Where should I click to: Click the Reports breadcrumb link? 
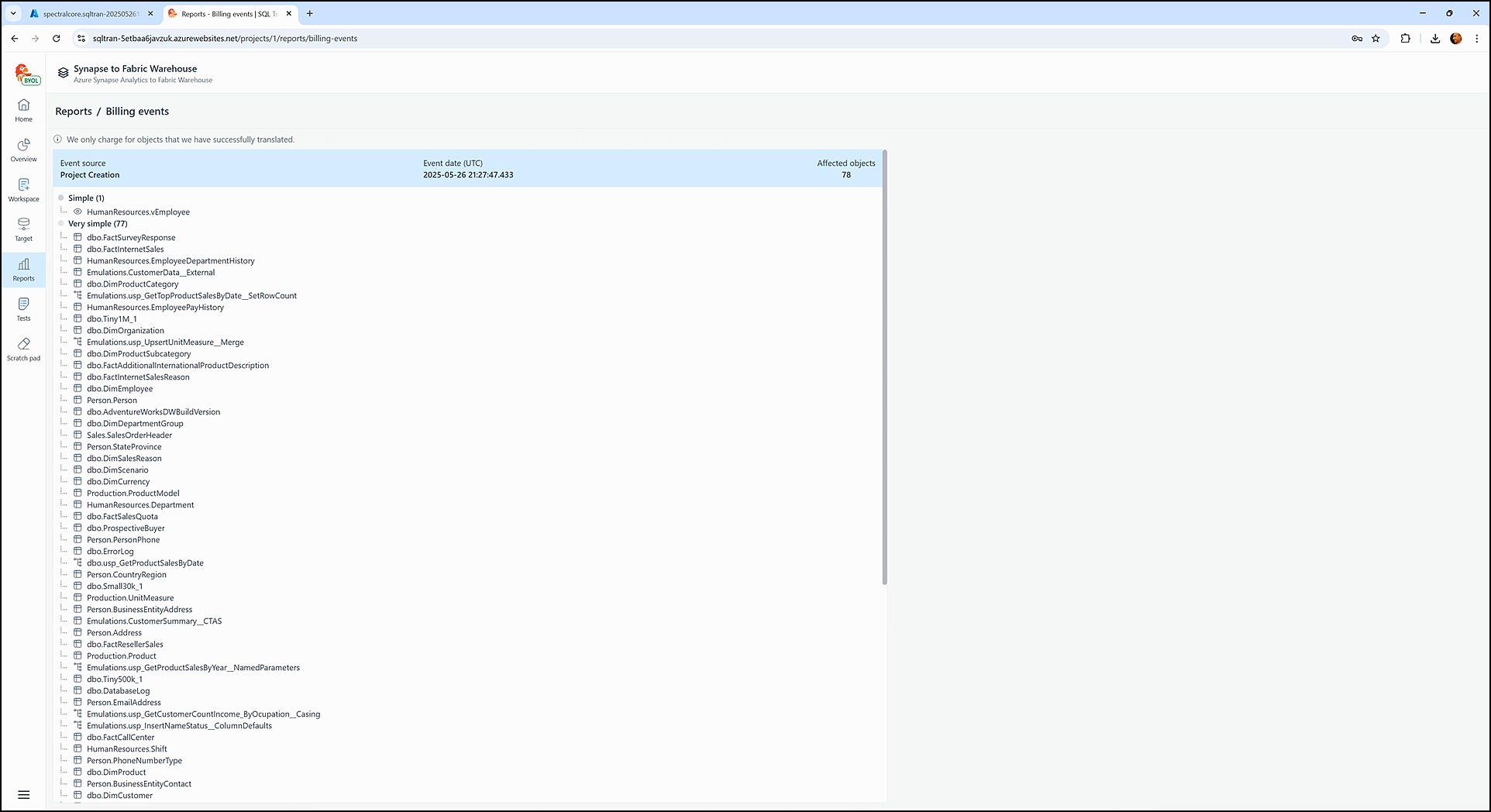74,112
